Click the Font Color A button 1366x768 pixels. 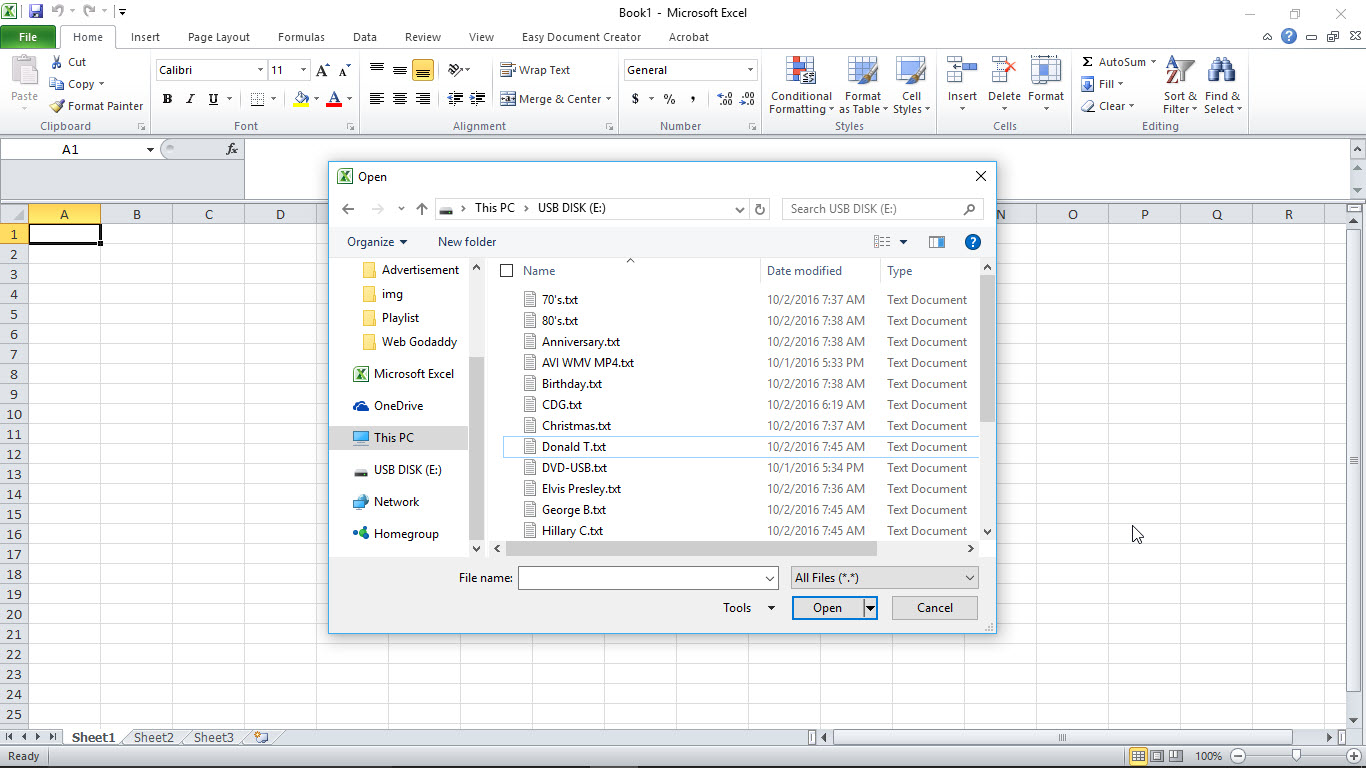(334, 99)
